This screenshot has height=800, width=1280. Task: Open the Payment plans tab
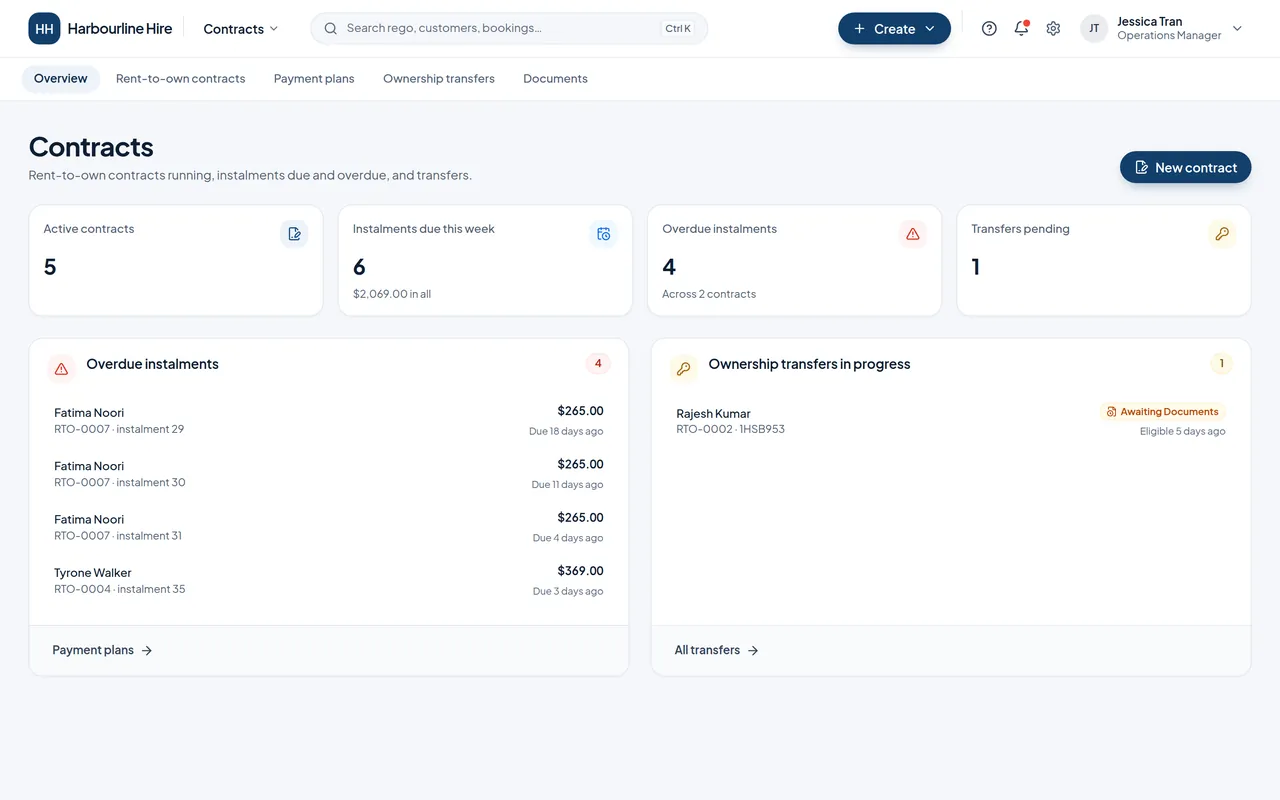[314, 79]
